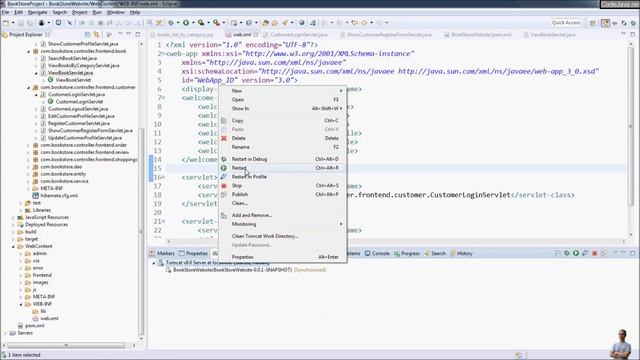Screen dimensions: 640x360
Task: Collapse the WebContent folder
Action: click(13, 247)
